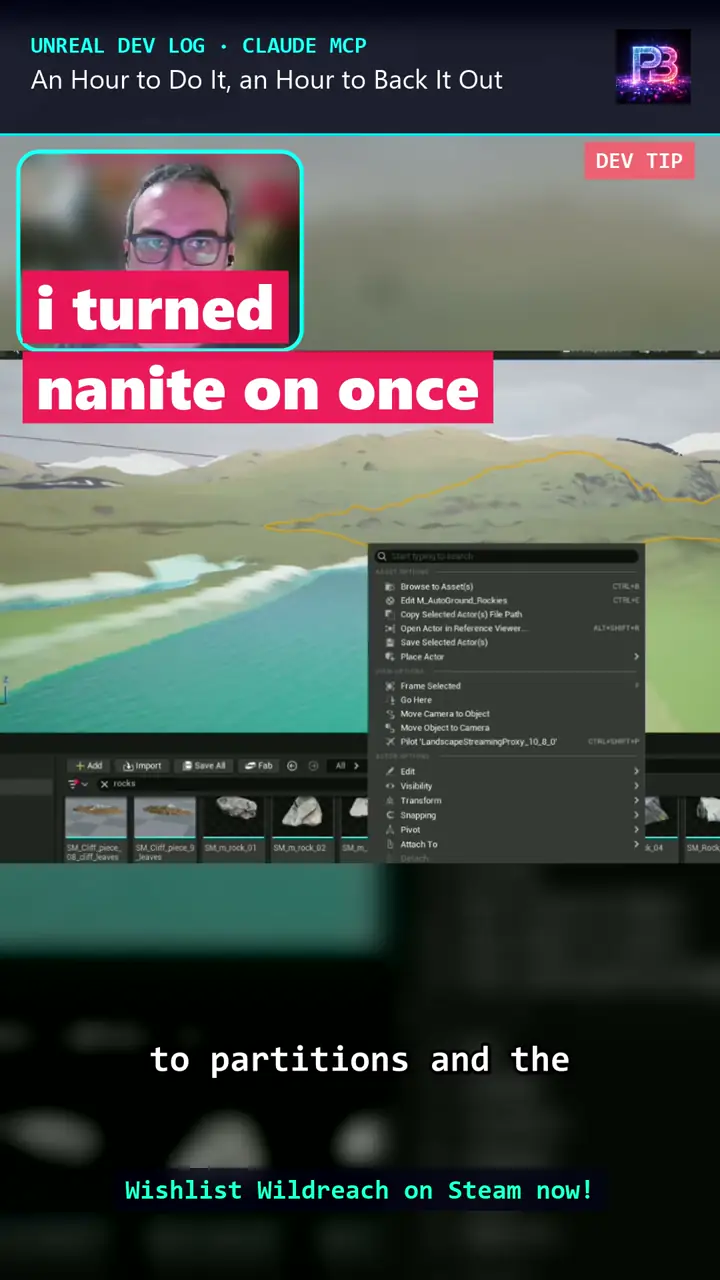The width and height of the screenshot is (720, 1280).
Task: Click the Add button in Content Browser
Action: click(89, 766)
